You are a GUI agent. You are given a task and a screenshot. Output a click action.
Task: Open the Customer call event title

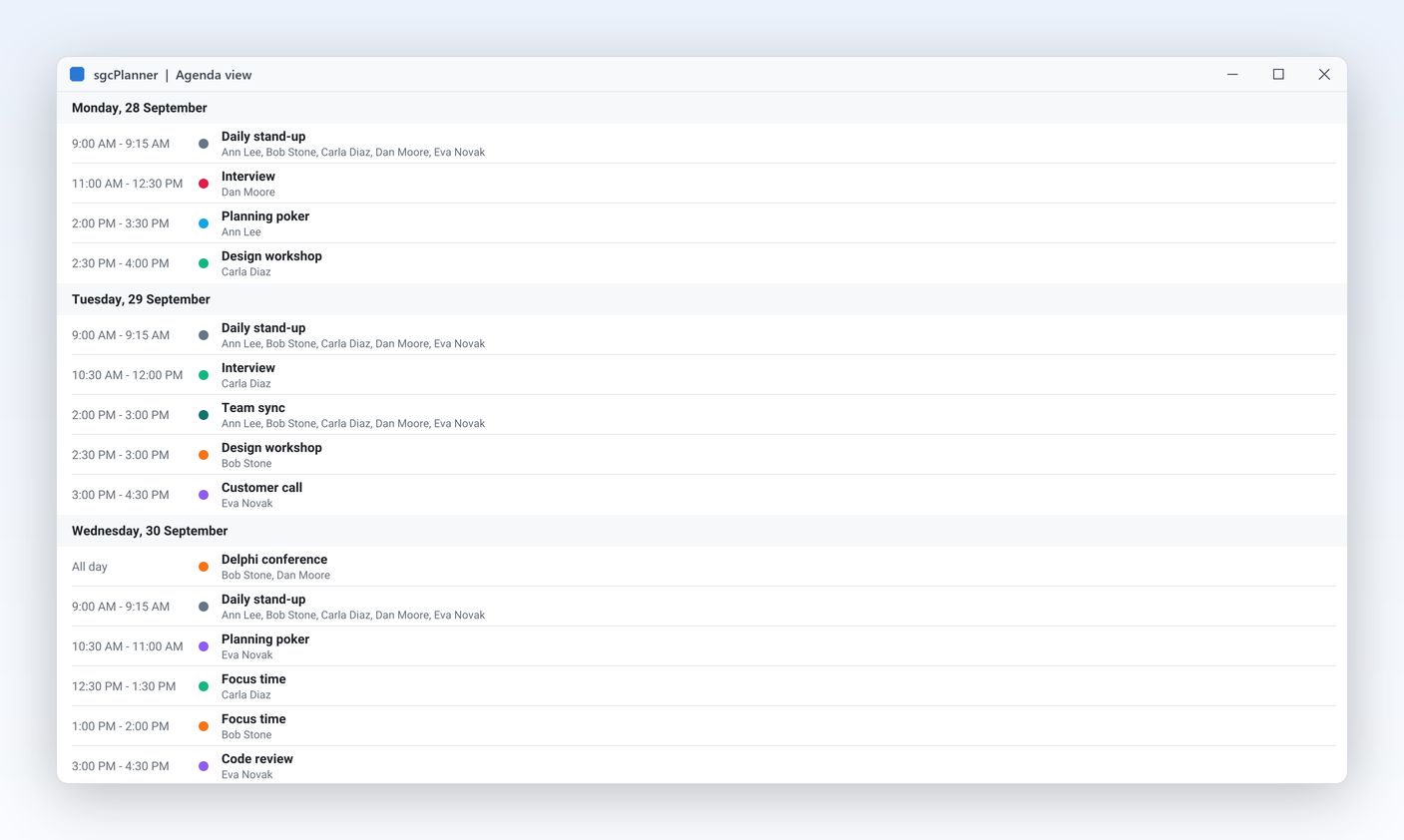point(261,488)
